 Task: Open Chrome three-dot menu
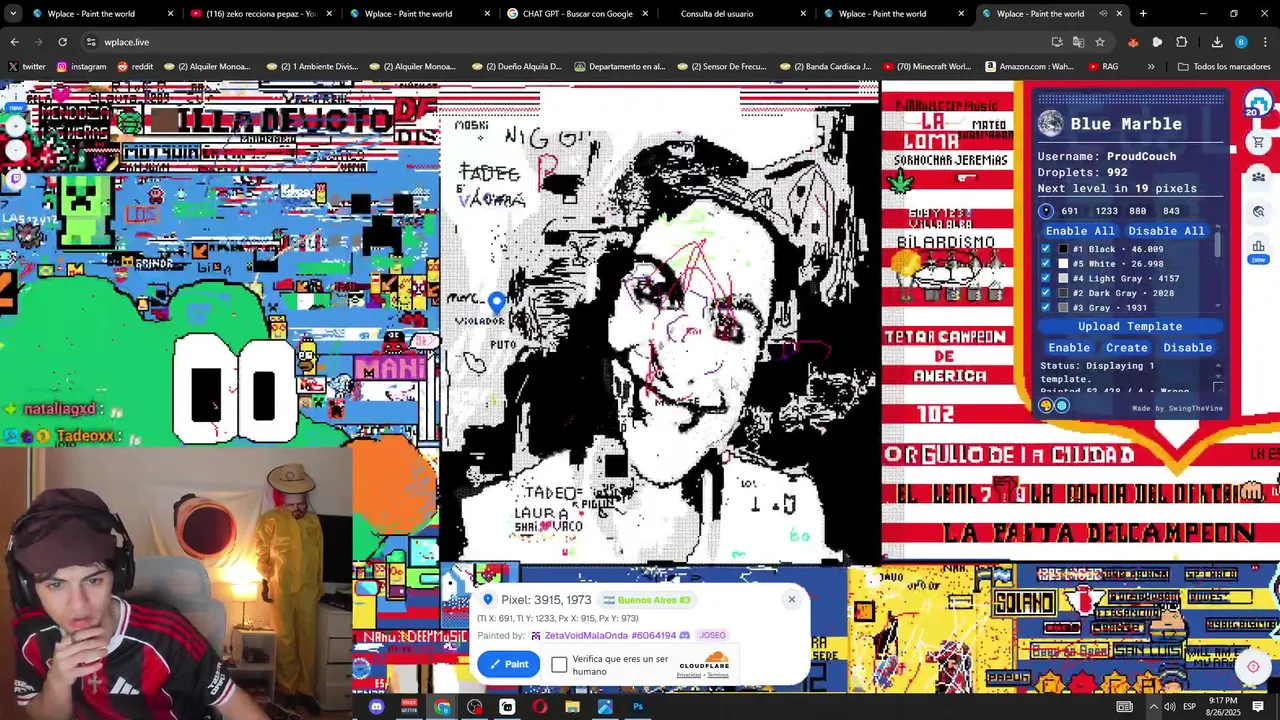[x=1266, y=42]
